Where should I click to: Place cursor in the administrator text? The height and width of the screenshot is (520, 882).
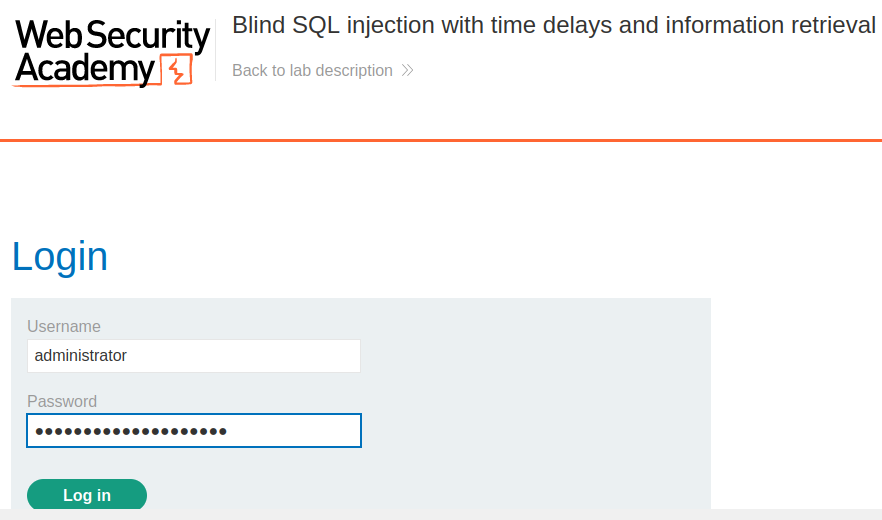pos(80,356)
